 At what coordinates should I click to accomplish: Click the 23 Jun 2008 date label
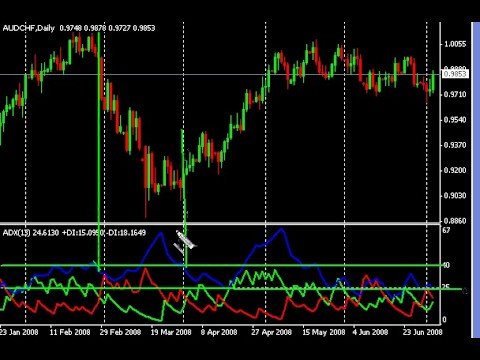pos(422,332)
